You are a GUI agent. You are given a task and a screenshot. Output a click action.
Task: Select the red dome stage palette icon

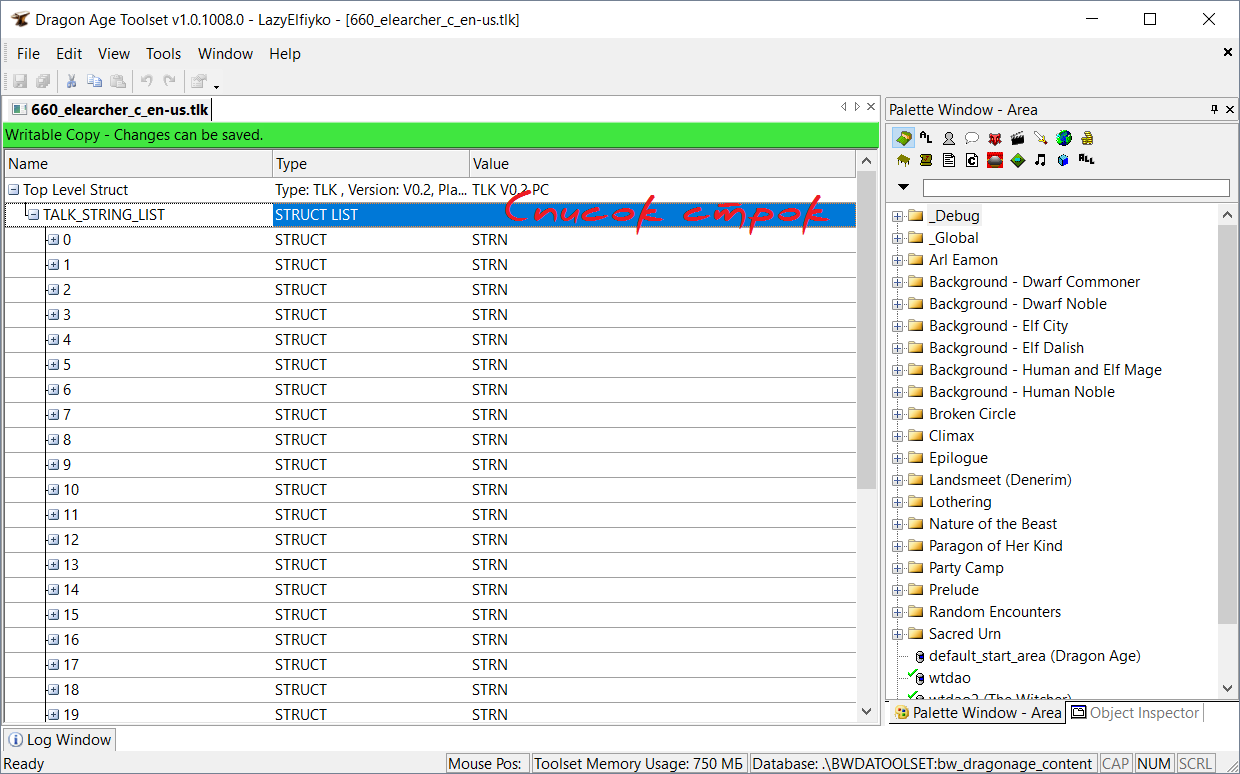(995, 160)
